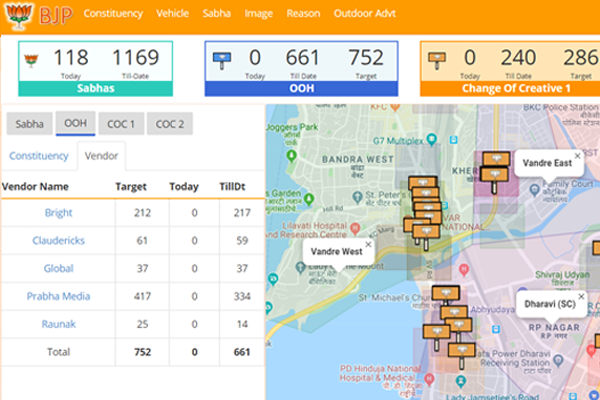Screen dimensions: 600x400
Task: Close the Vandre West map popup
Action: 368,244
